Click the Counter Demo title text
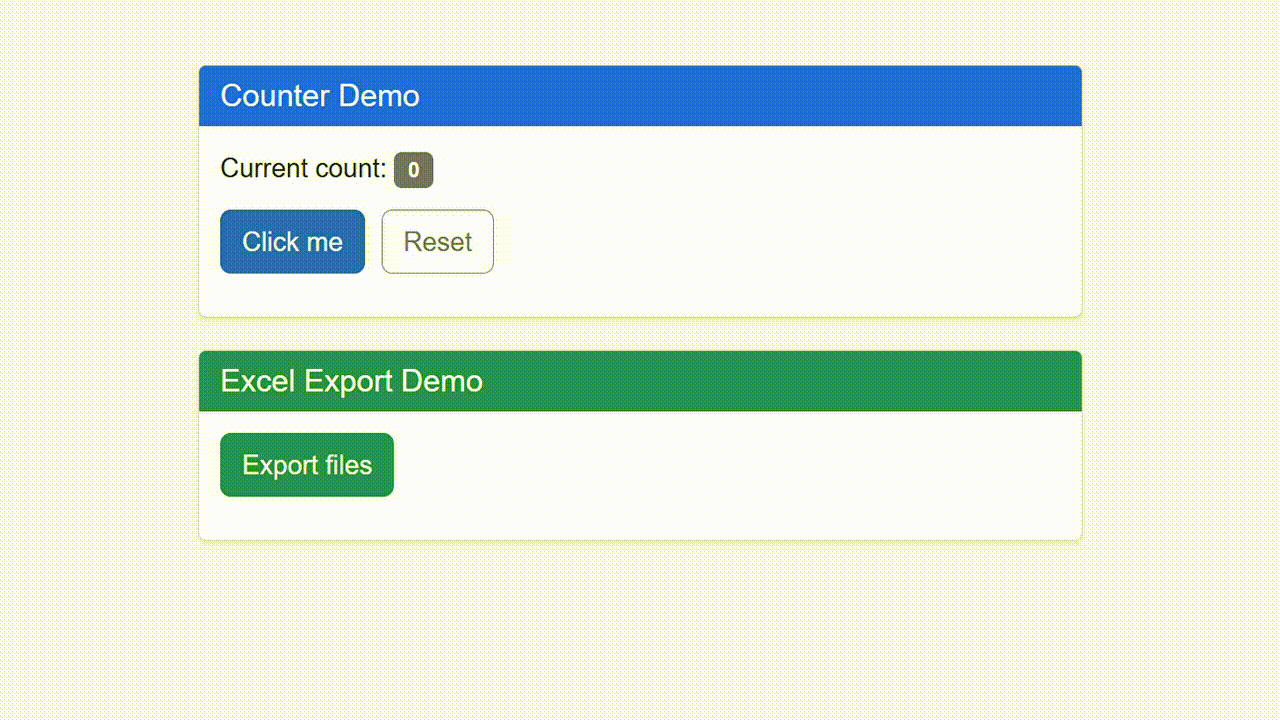The width and height of the screenshot is (1280, 720). point(320,95)
